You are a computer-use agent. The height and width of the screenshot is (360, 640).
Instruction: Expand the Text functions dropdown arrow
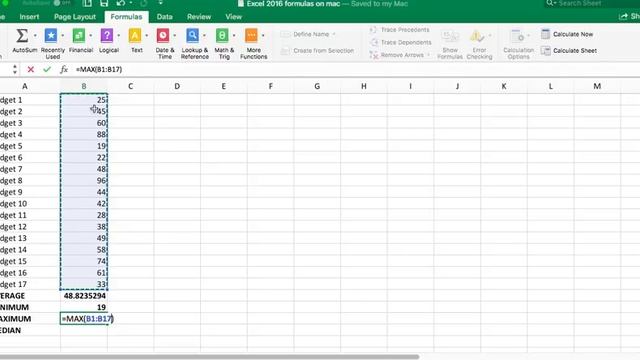click(x=147, y=36)
